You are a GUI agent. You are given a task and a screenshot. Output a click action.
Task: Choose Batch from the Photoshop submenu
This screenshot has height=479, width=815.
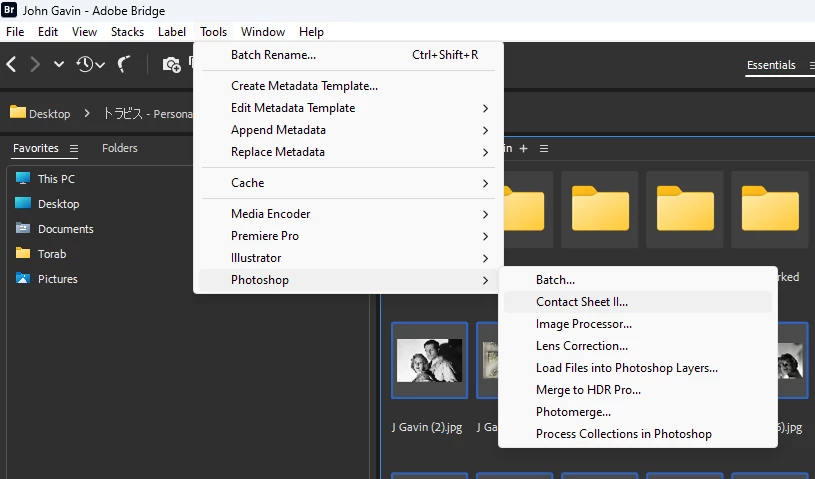pyautogui.click(x=638, y=280)
